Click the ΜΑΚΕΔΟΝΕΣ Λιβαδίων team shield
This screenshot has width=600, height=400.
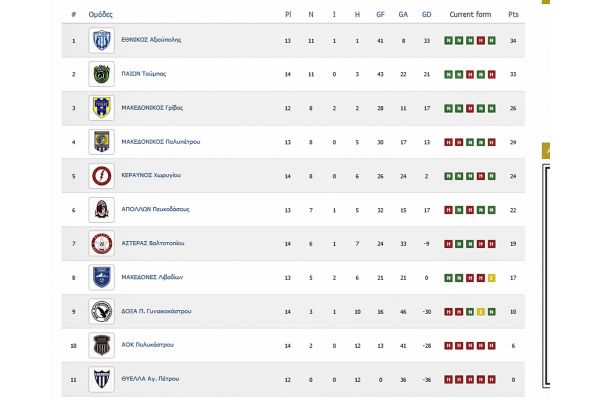point(100,277)
